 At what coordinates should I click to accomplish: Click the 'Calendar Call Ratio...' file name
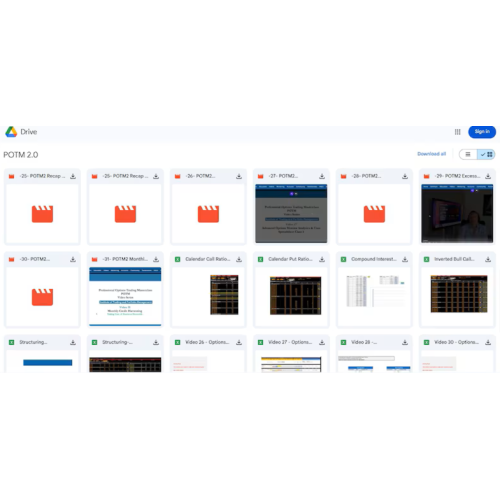click(x=208, y=259)
